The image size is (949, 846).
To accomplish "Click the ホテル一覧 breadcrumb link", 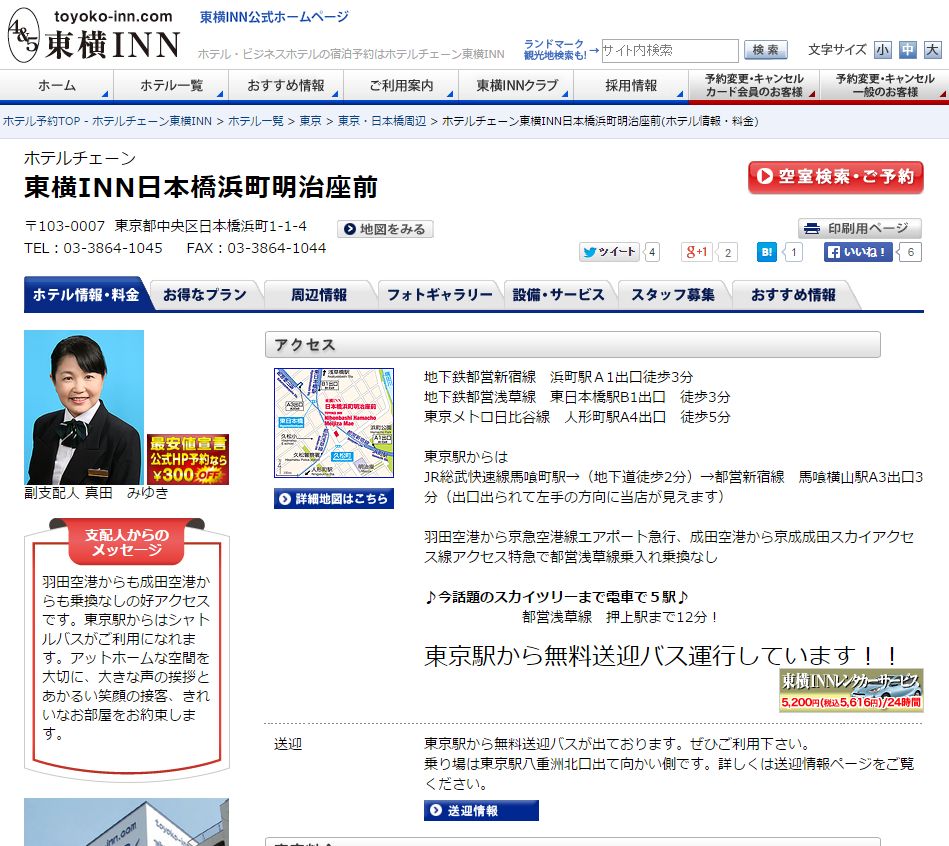I will click(x=255, y=121).
